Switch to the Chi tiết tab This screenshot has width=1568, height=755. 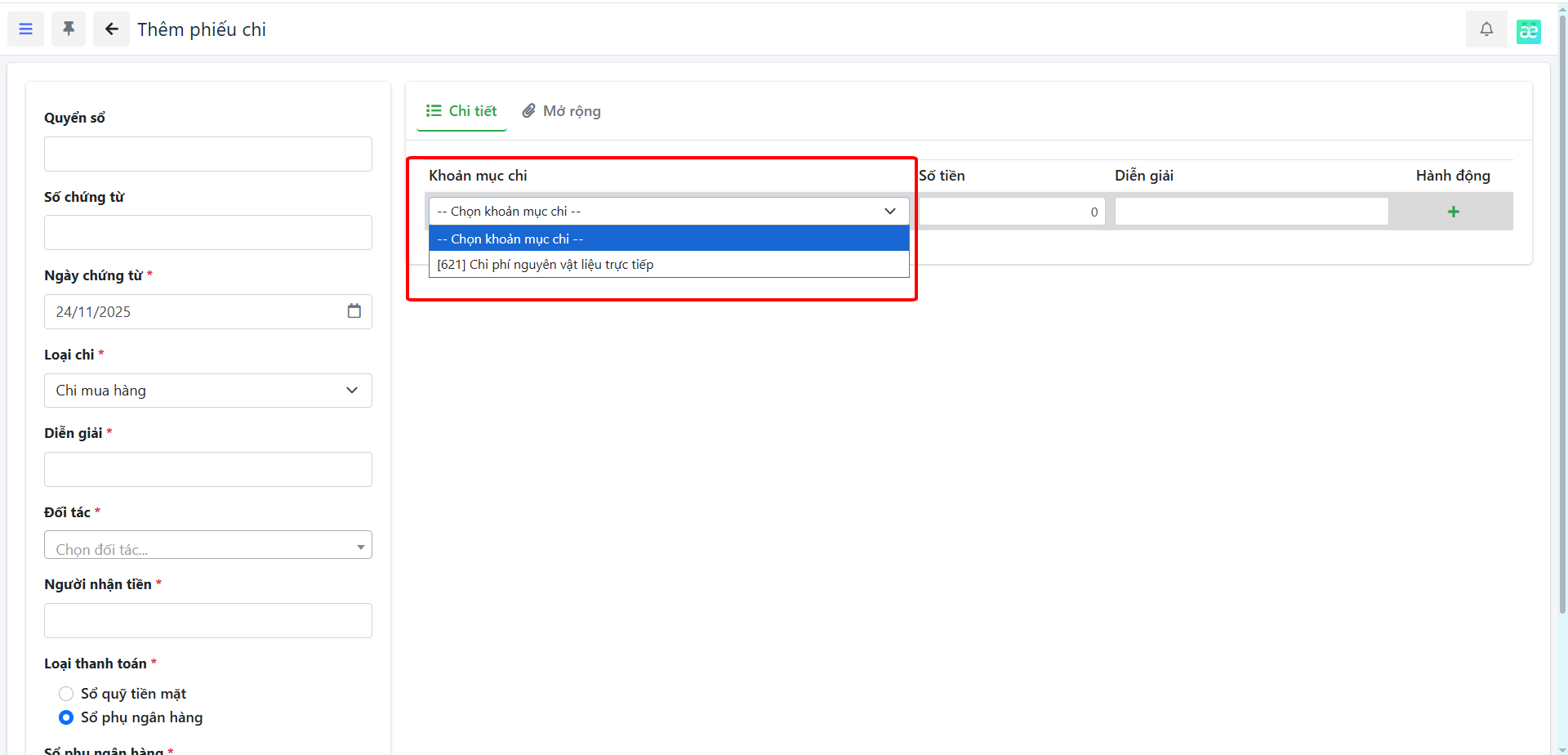461,111
